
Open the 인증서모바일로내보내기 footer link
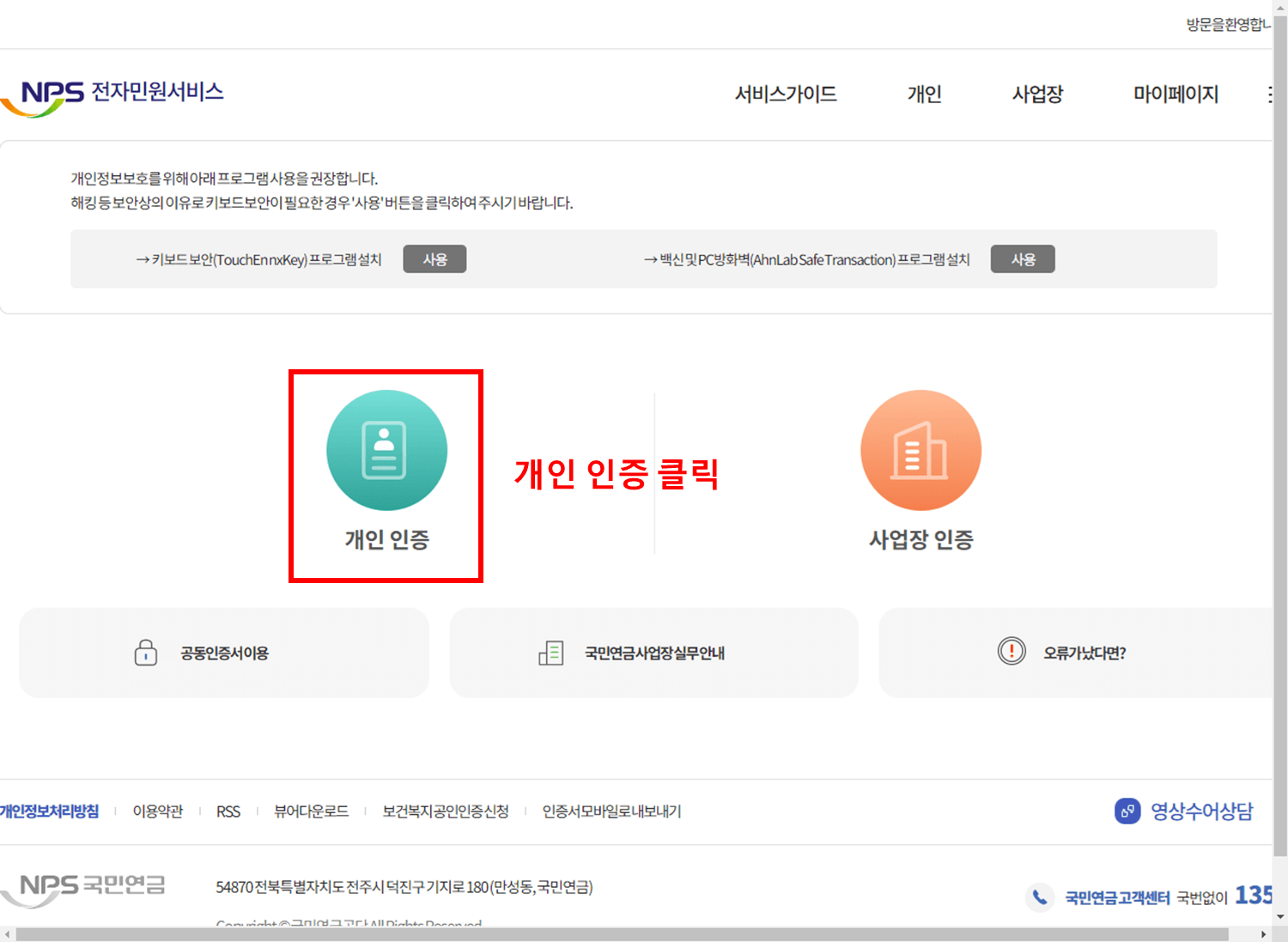(x=611, y=811)
